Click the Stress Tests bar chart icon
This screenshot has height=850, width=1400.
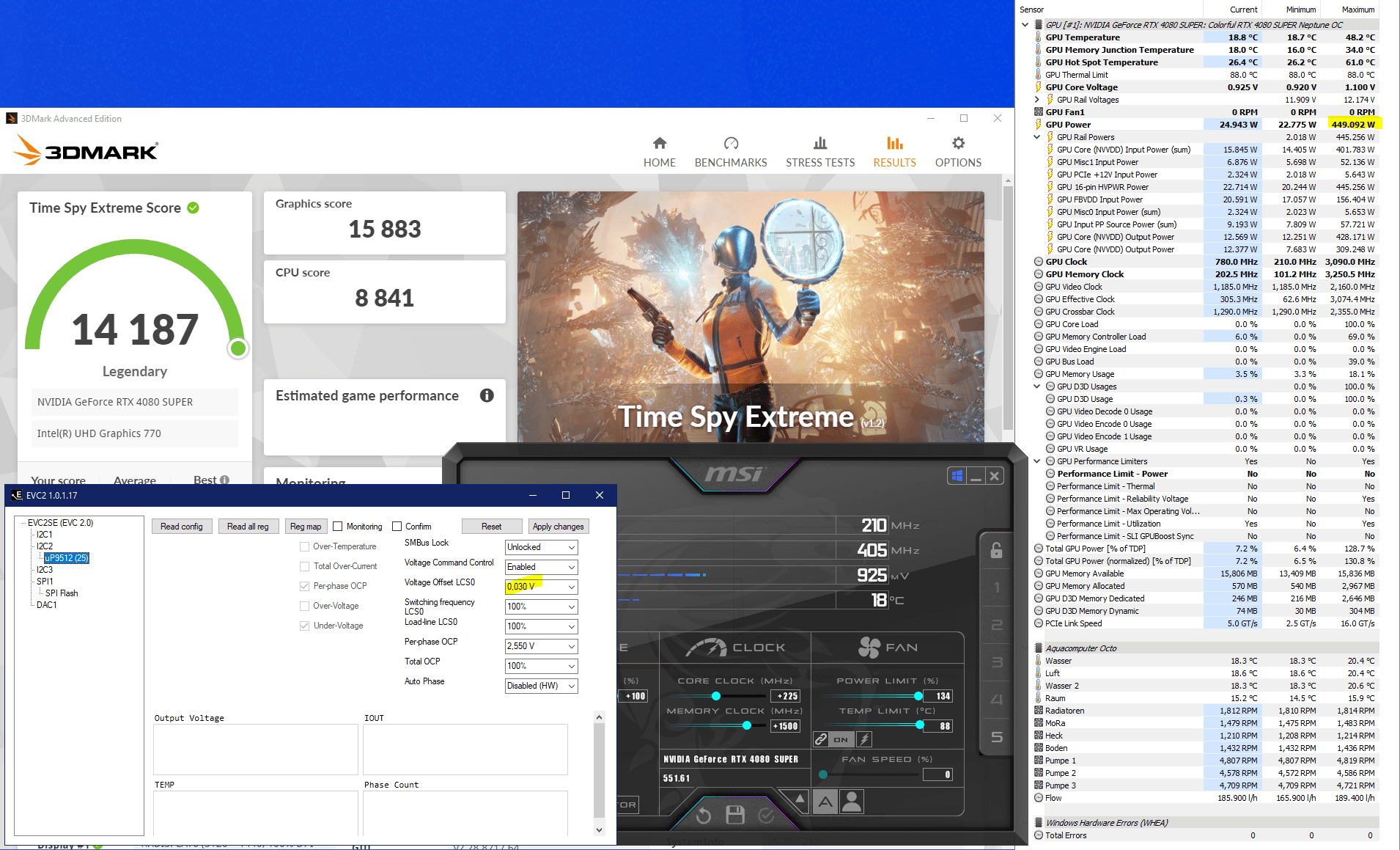tap(820, 143)
